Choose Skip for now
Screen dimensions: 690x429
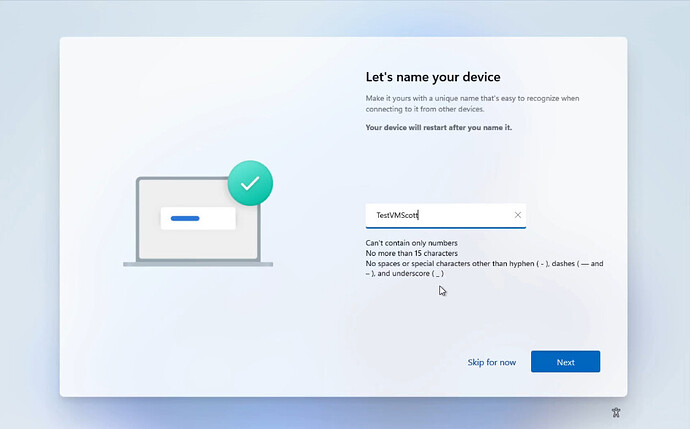pos(492,362)
